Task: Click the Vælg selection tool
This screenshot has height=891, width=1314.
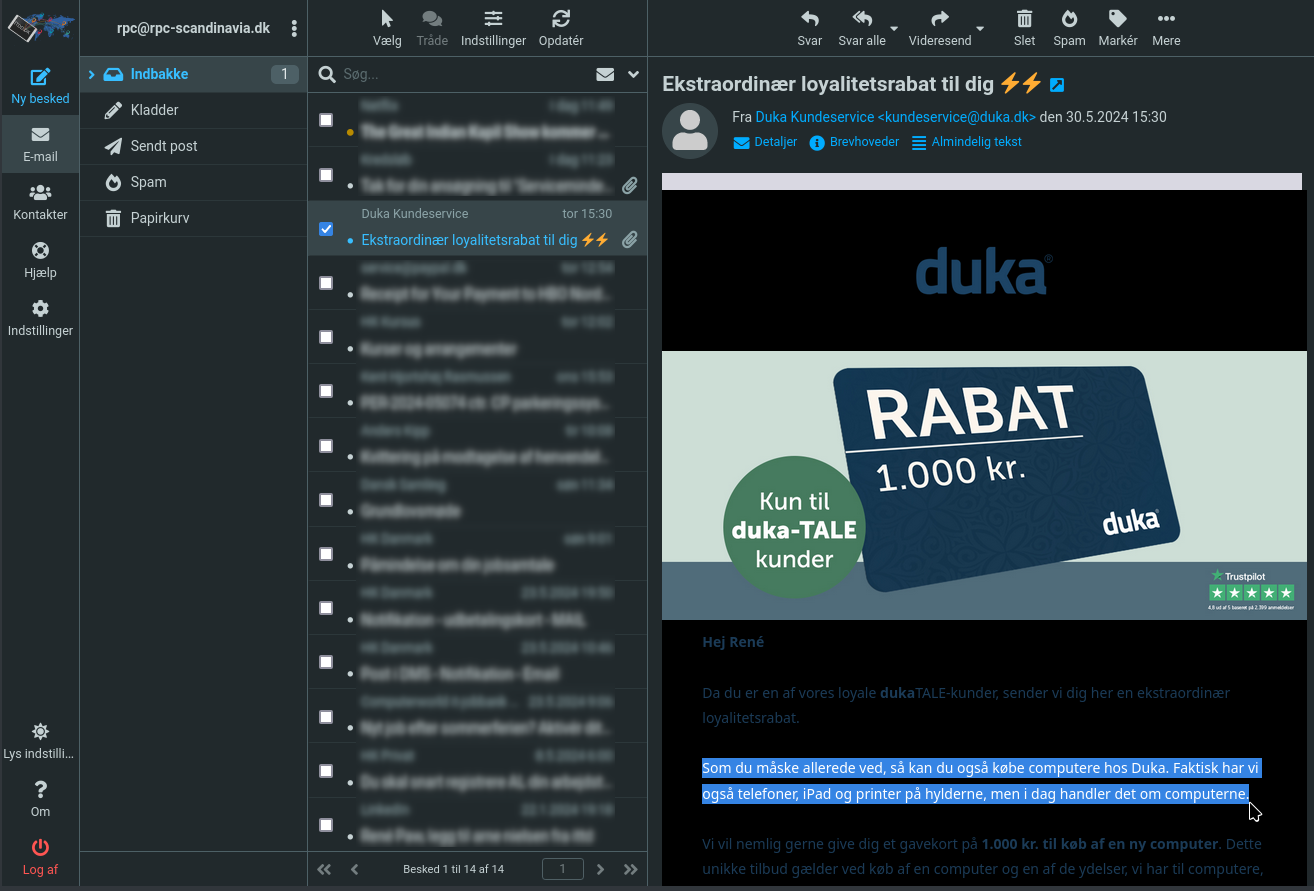Action: tap(387, 28)
